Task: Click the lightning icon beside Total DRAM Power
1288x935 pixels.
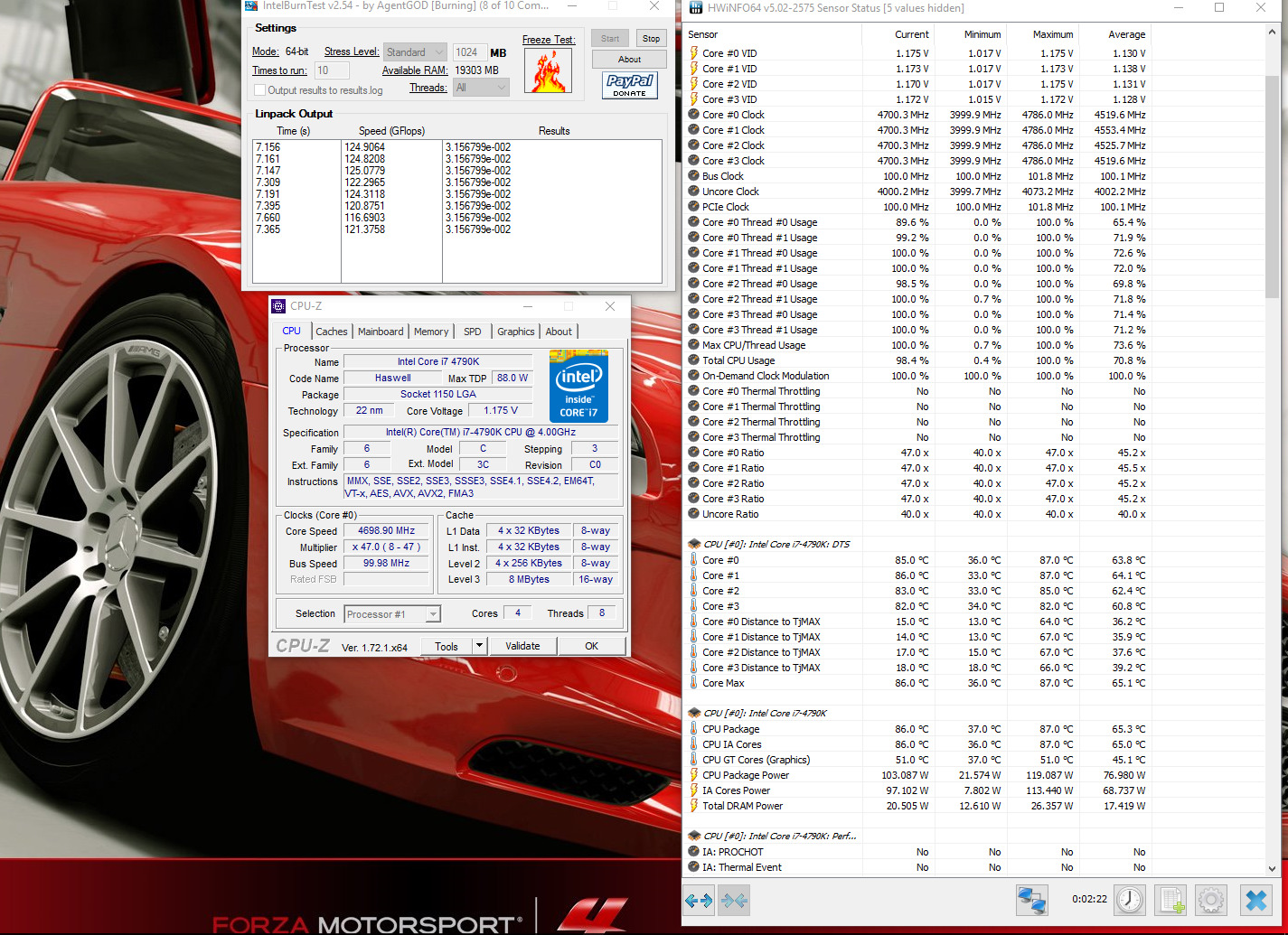Action: (693, 806)
